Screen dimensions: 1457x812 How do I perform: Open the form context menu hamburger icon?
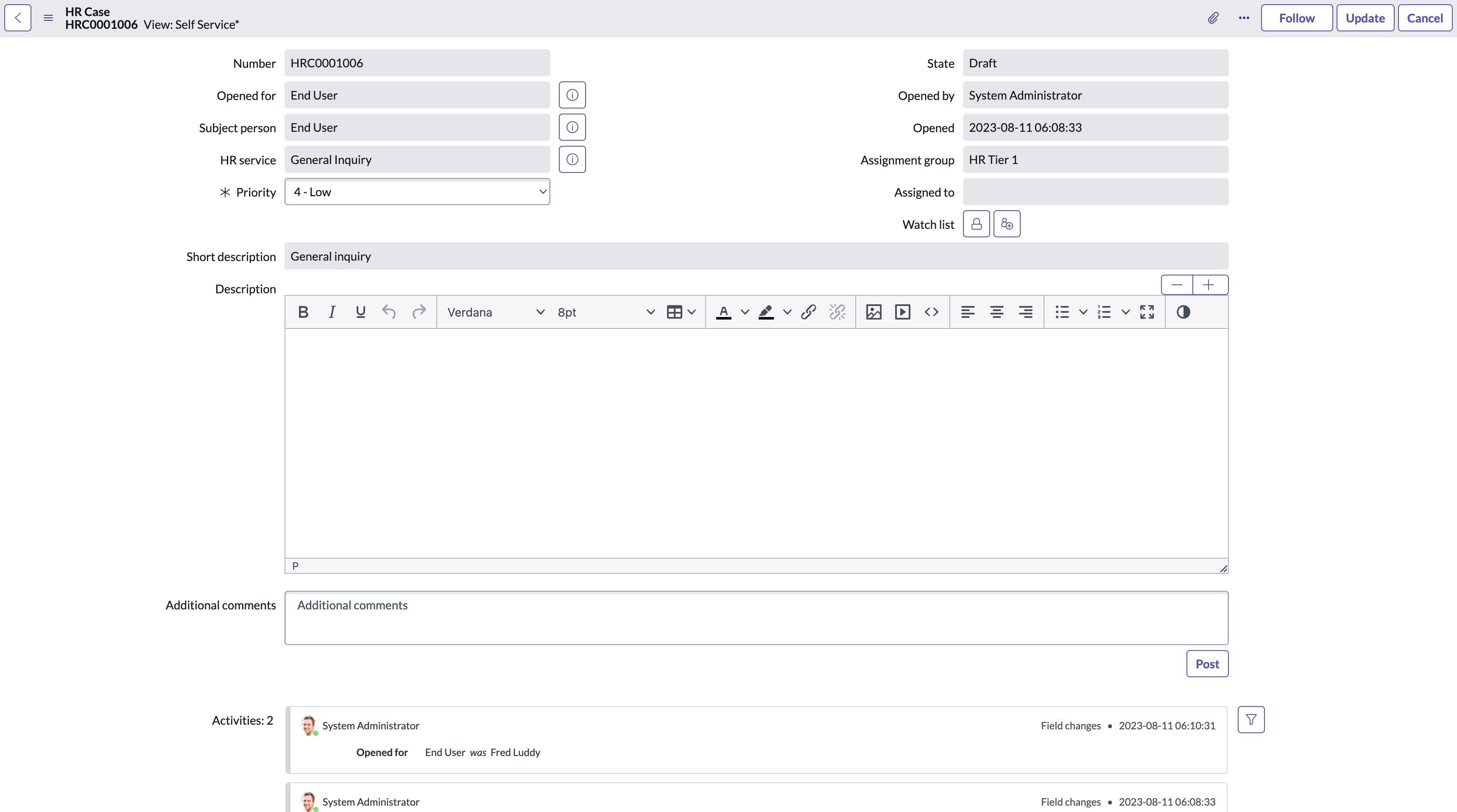pos(48,18)
